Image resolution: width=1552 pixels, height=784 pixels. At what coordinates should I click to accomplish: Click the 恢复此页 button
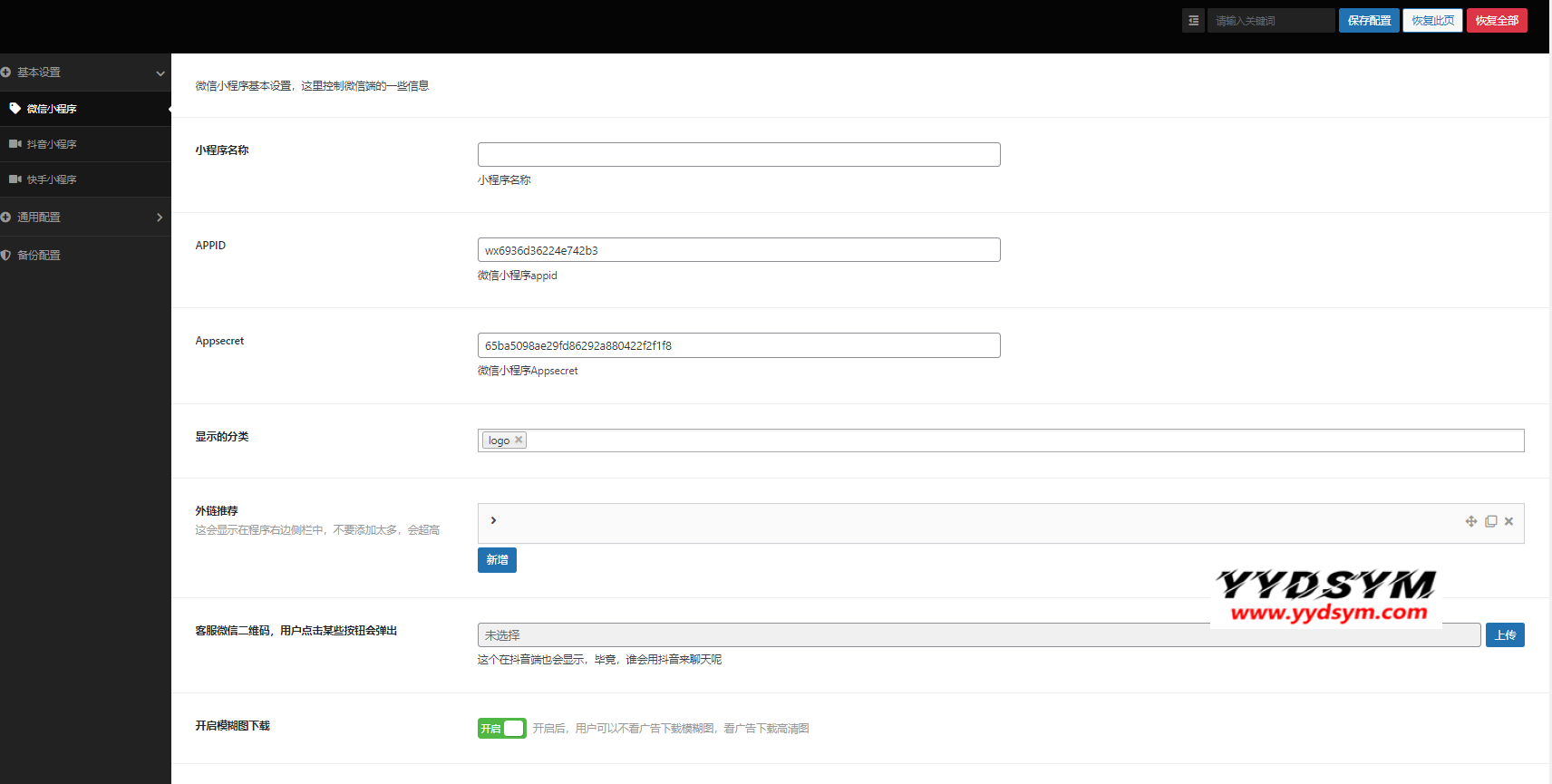[x=1432, y=20]
